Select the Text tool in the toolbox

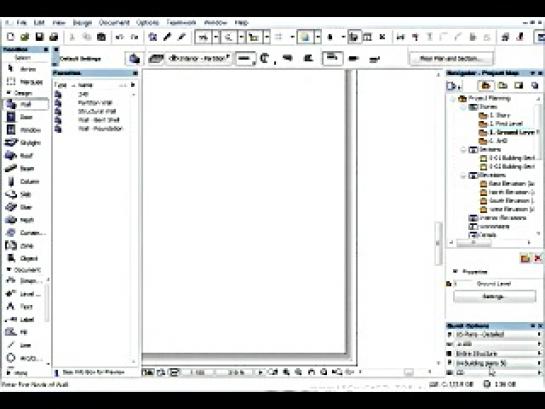tap(24, 306)
